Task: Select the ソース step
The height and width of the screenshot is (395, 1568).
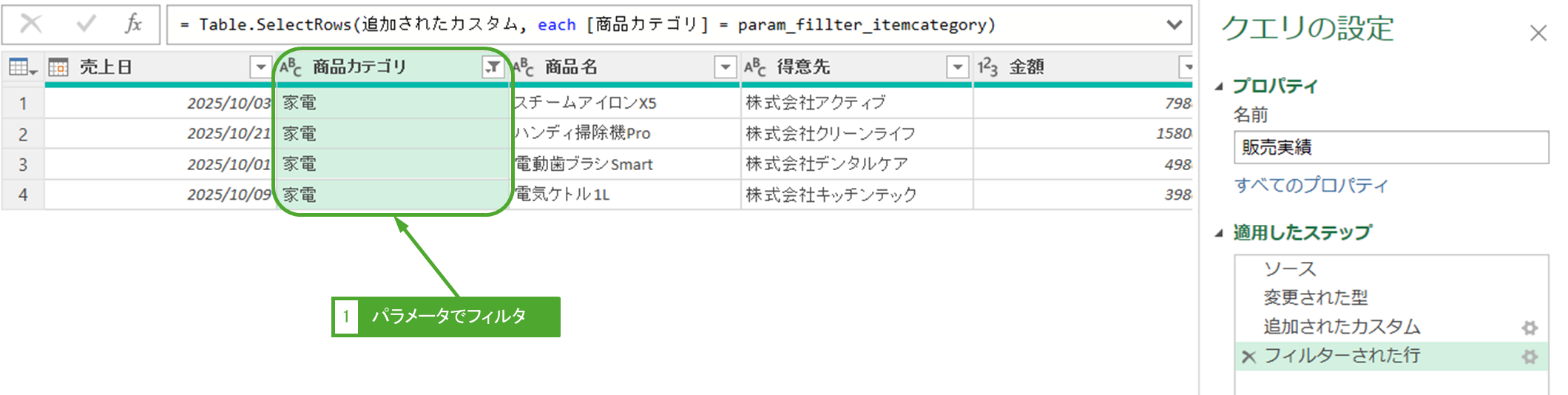Action: coord(1290,269)
